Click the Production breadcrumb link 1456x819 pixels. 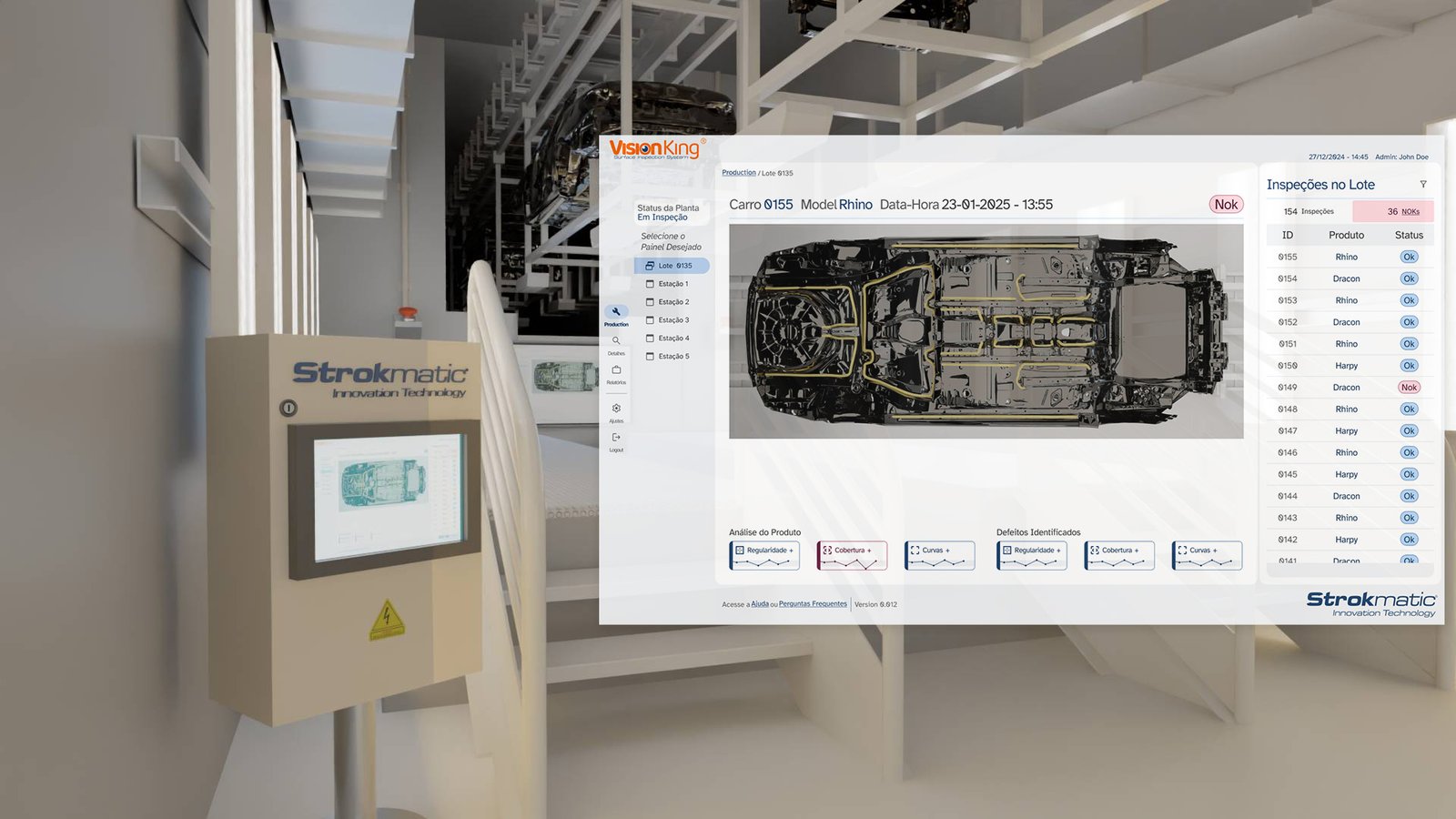(738, 173)
